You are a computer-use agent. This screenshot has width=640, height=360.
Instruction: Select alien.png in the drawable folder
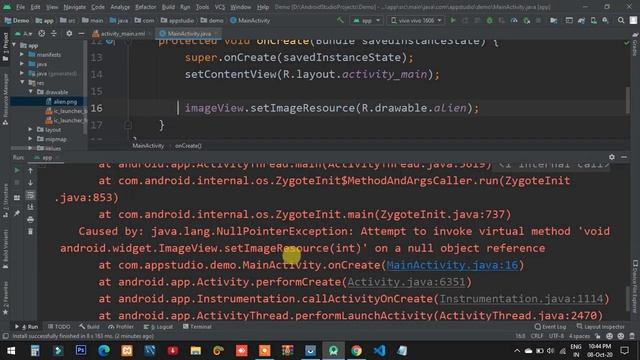[x=64, y=102]
